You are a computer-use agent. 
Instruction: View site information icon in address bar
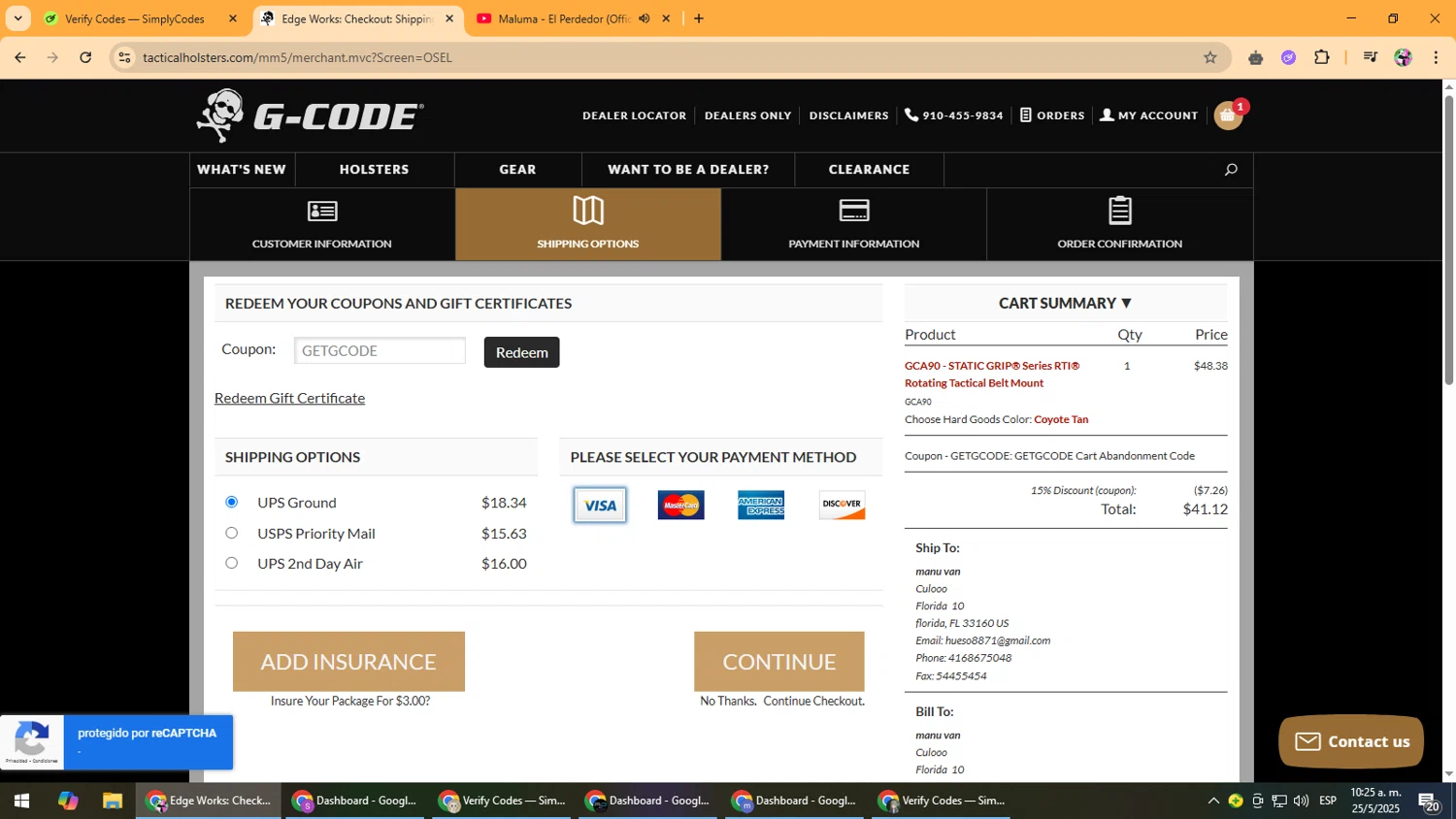coord(124,57)
